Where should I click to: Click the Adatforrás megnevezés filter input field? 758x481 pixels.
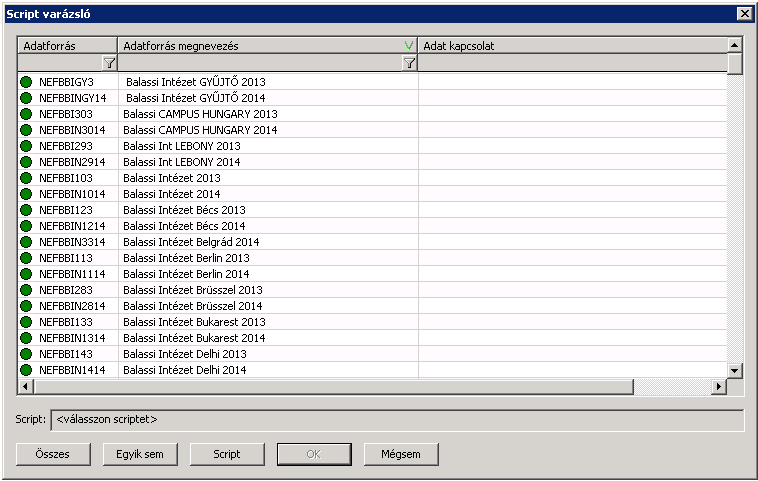point(261,63)
